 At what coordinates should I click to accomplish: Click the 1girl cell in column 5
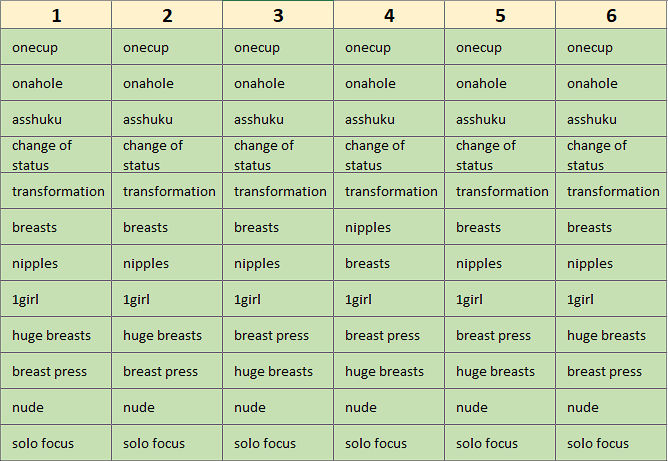coord(500,299)
